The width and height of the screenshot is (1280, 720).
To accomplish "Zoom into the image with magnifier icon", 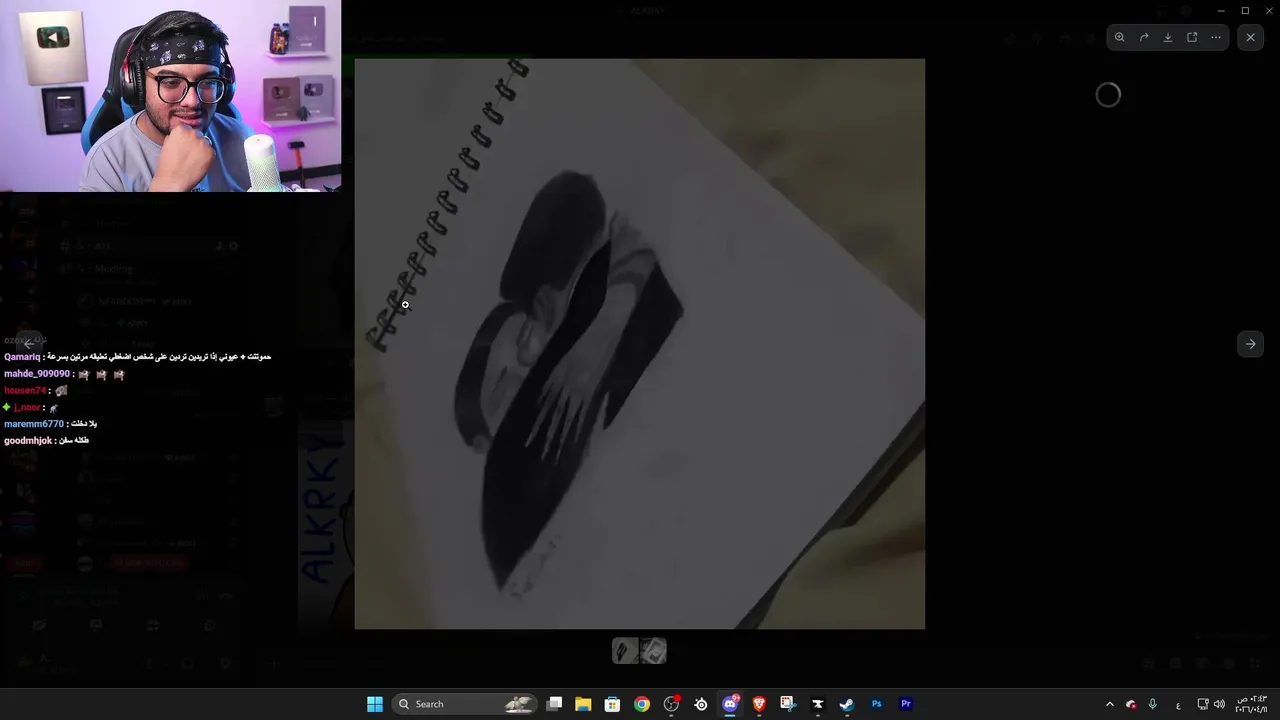I will [x=1120, y=37].
